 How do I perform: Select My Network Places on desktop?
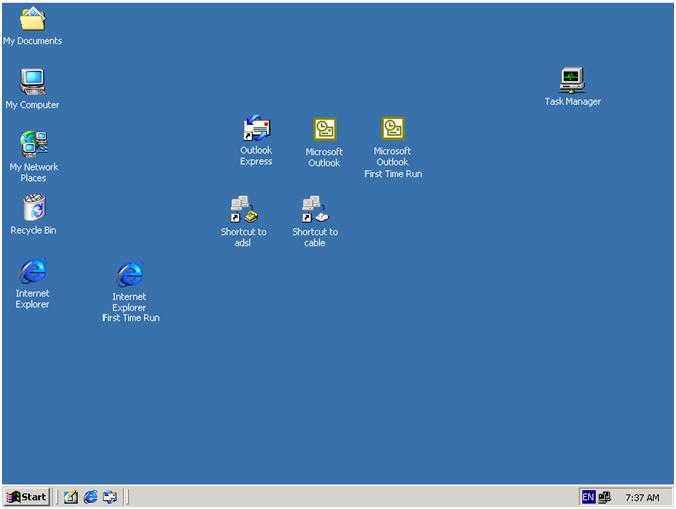[33, 144]
